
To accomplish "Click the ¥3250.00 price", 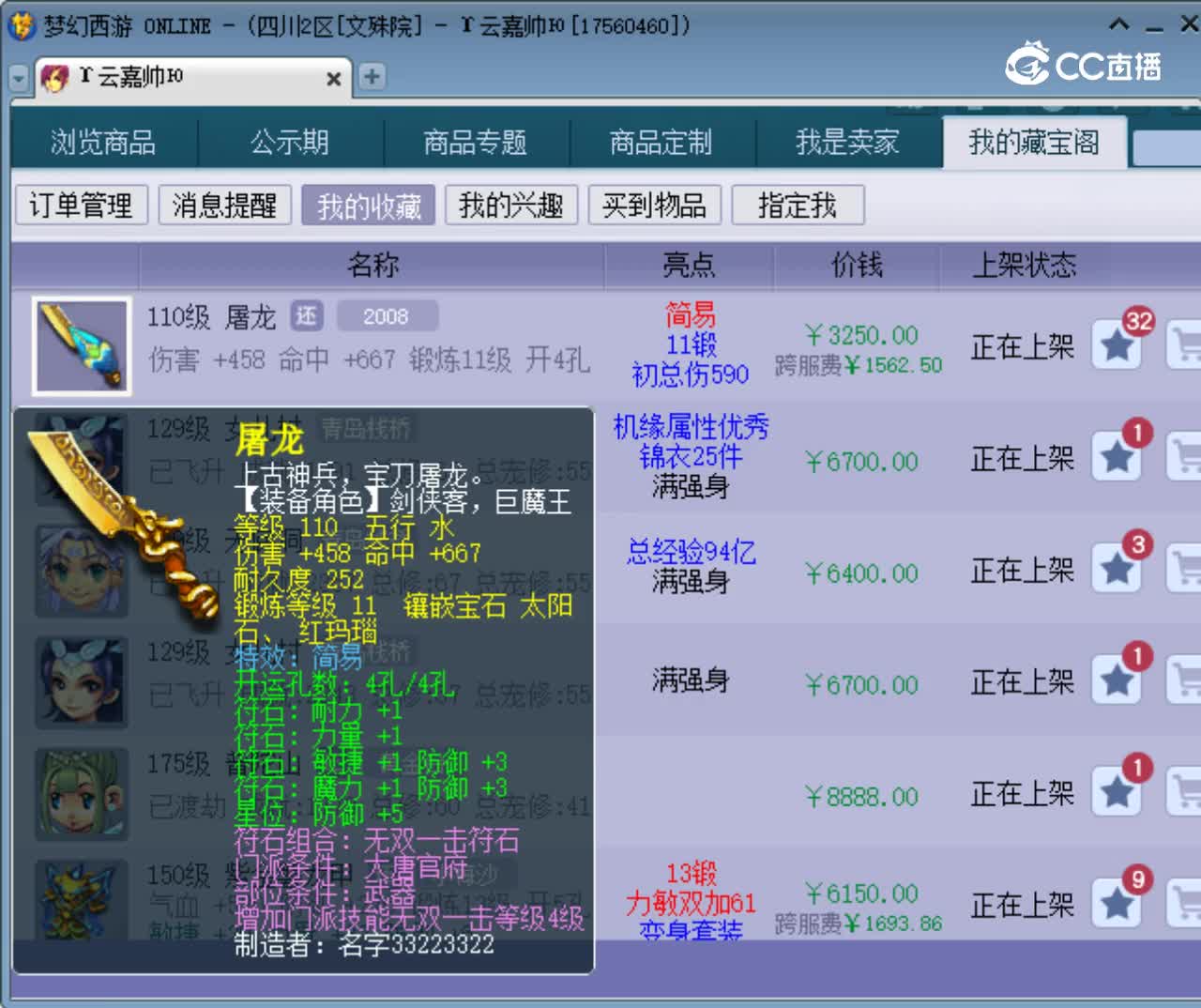I will pyautogui.click(x=862, y=336).
